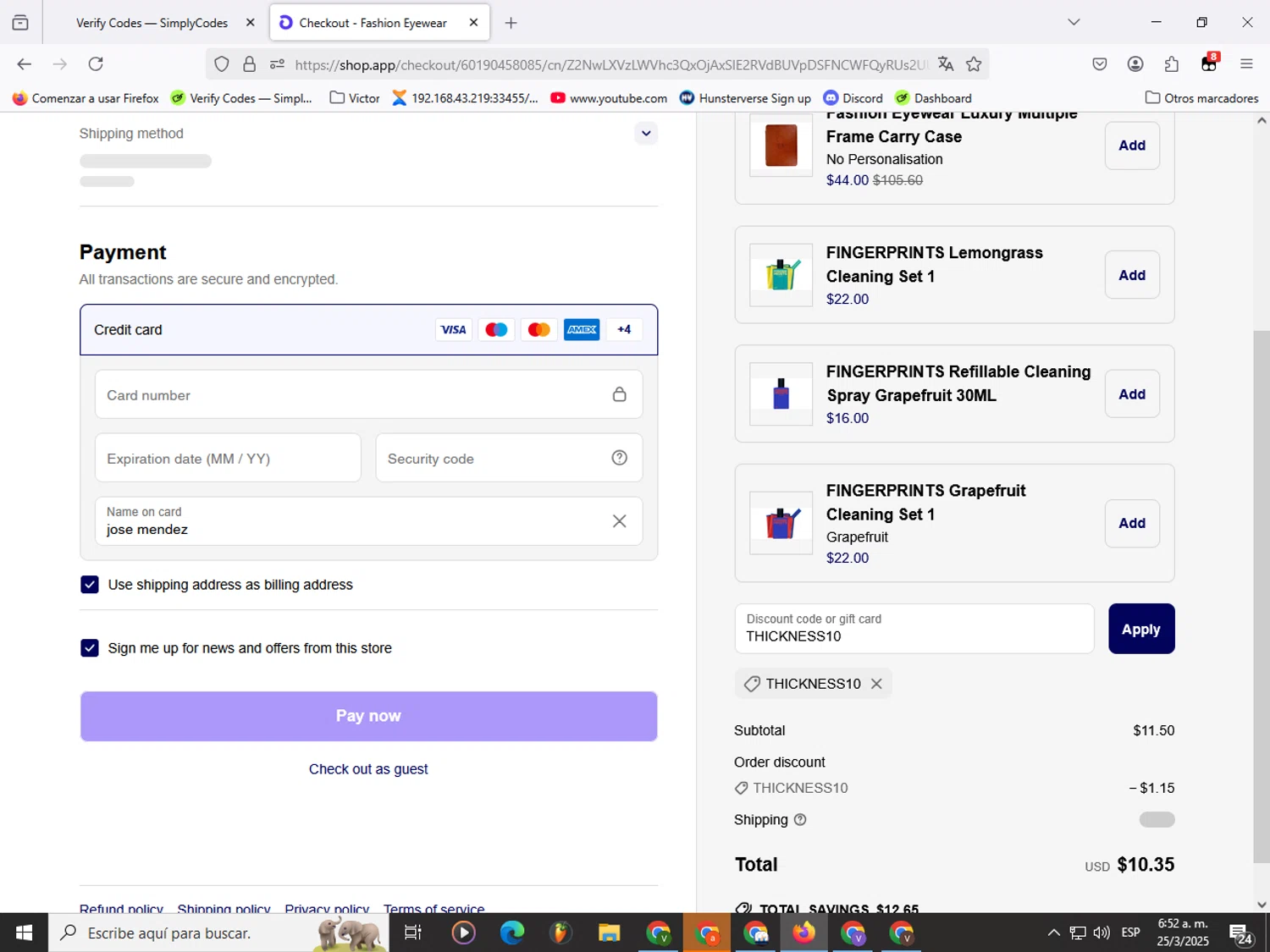This screenshot has height=952, width=1270.
Task: Click the American Express logo
Action: (582, 330)
